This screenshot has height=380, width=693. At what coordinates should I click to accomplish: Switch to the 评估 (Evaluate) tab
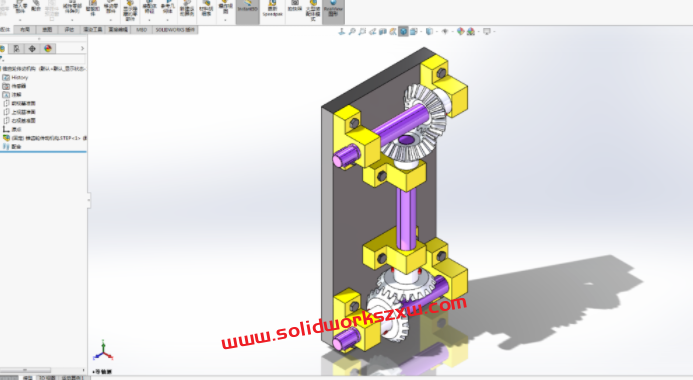point(69,30)
